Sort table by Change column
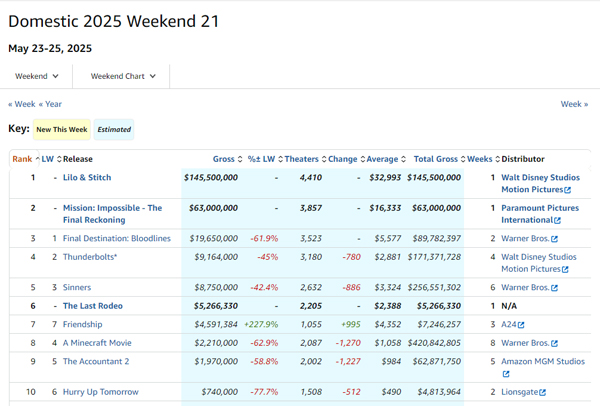600x406 pixels. tap(347, 159)
